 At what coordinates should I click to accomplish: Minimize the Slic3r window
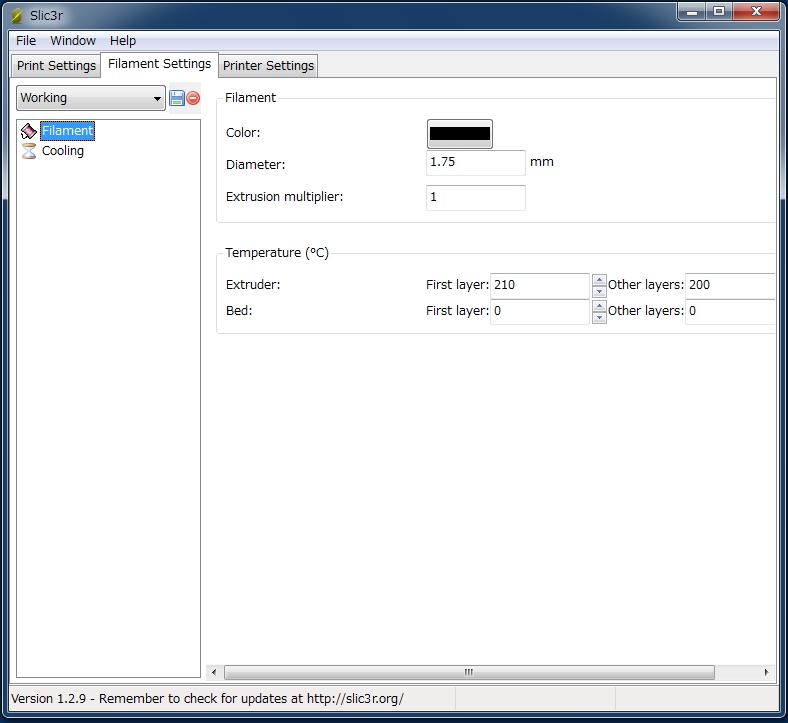693,12
